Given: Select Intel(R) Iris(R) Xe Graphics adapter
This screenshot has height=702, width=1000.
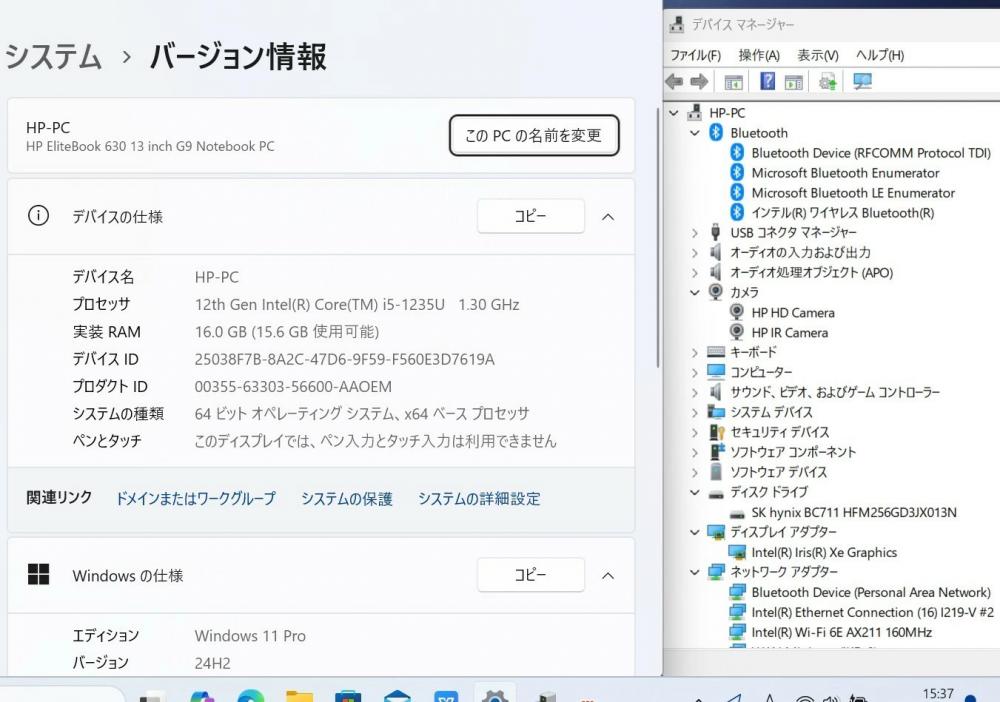Looking at the screenshot, I should tap(824, 552).
